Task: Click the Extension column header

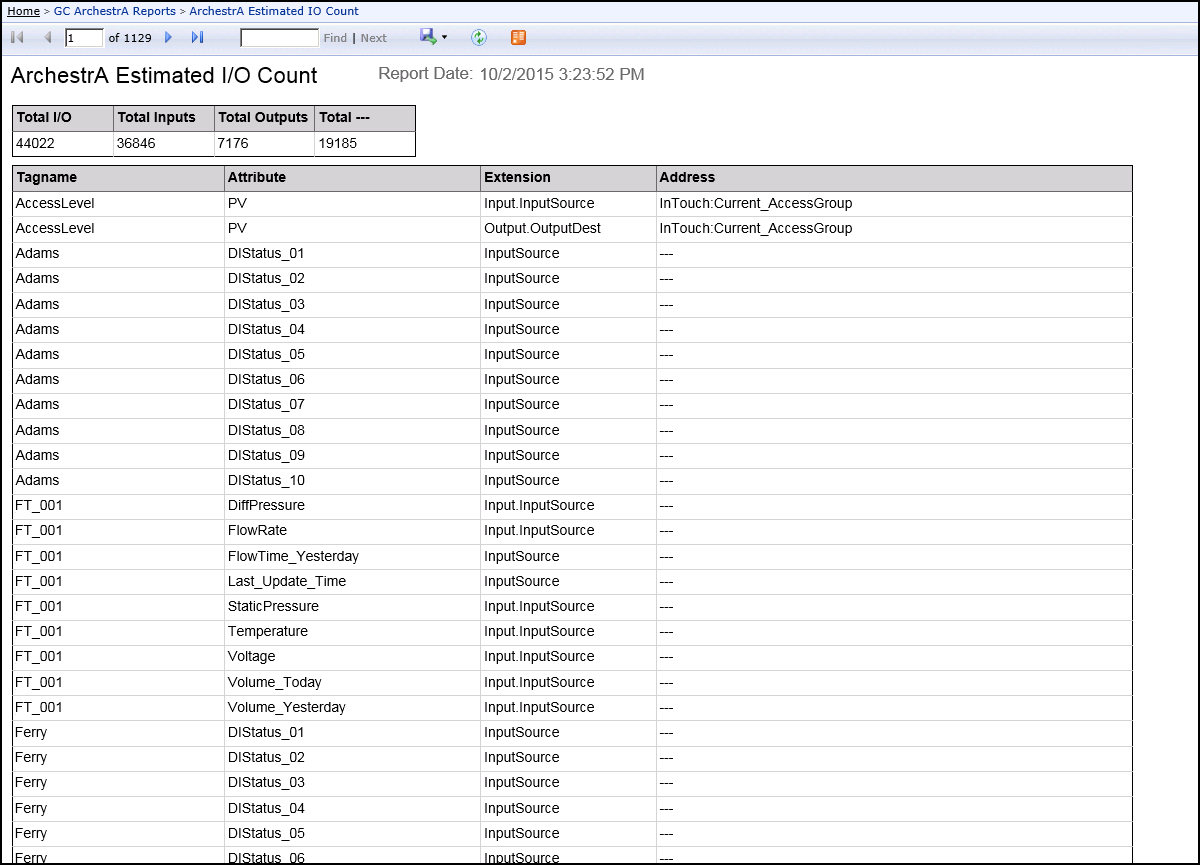Action: click(517, 178)
